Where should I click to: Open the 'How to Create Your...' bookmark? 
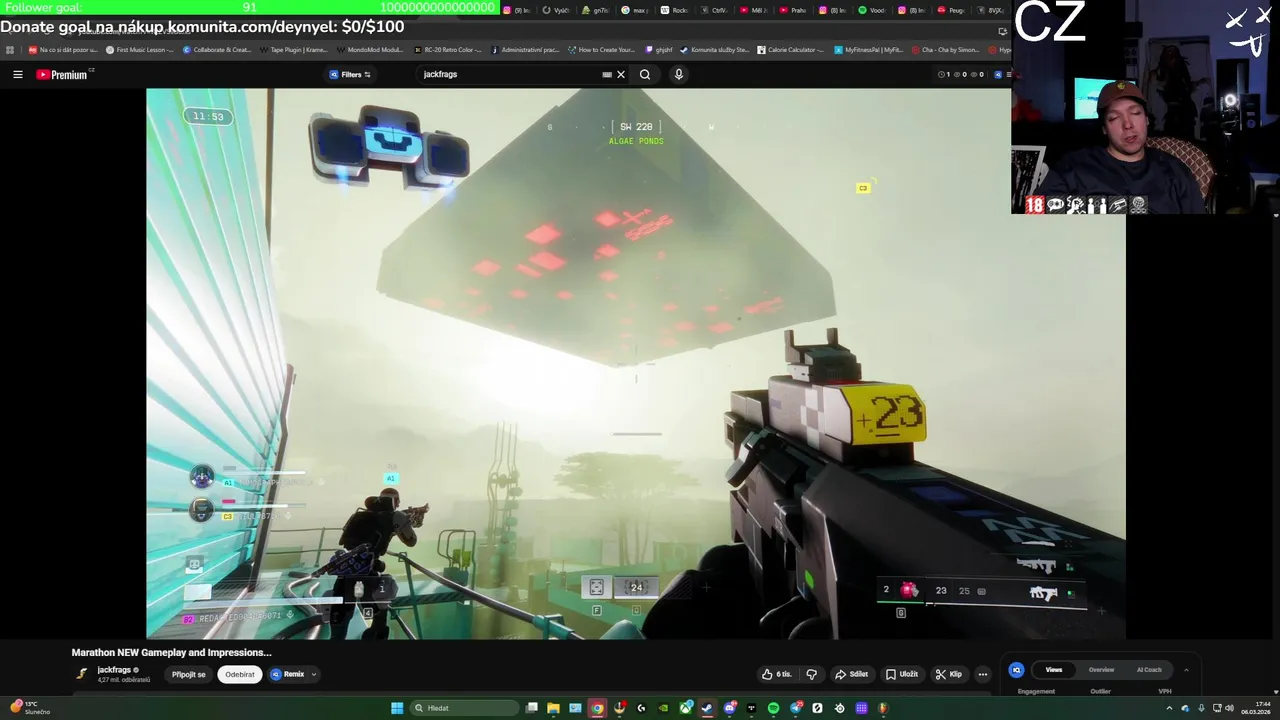coord(601,49)
